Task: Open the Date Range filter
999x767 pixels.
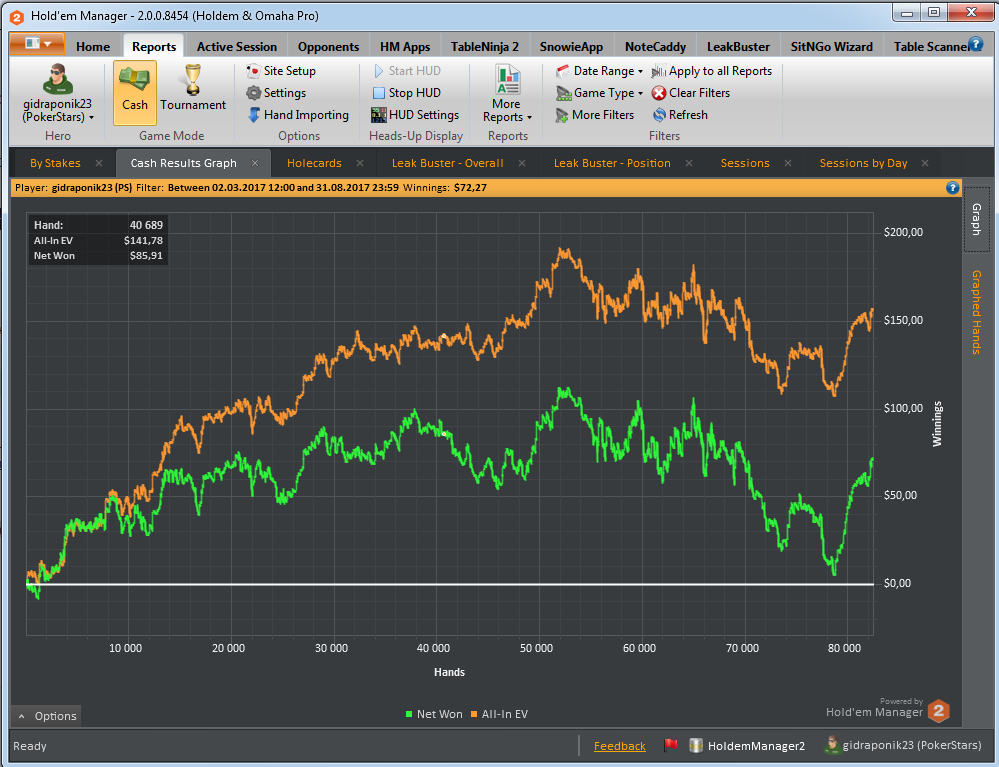Action: (599, 71)
